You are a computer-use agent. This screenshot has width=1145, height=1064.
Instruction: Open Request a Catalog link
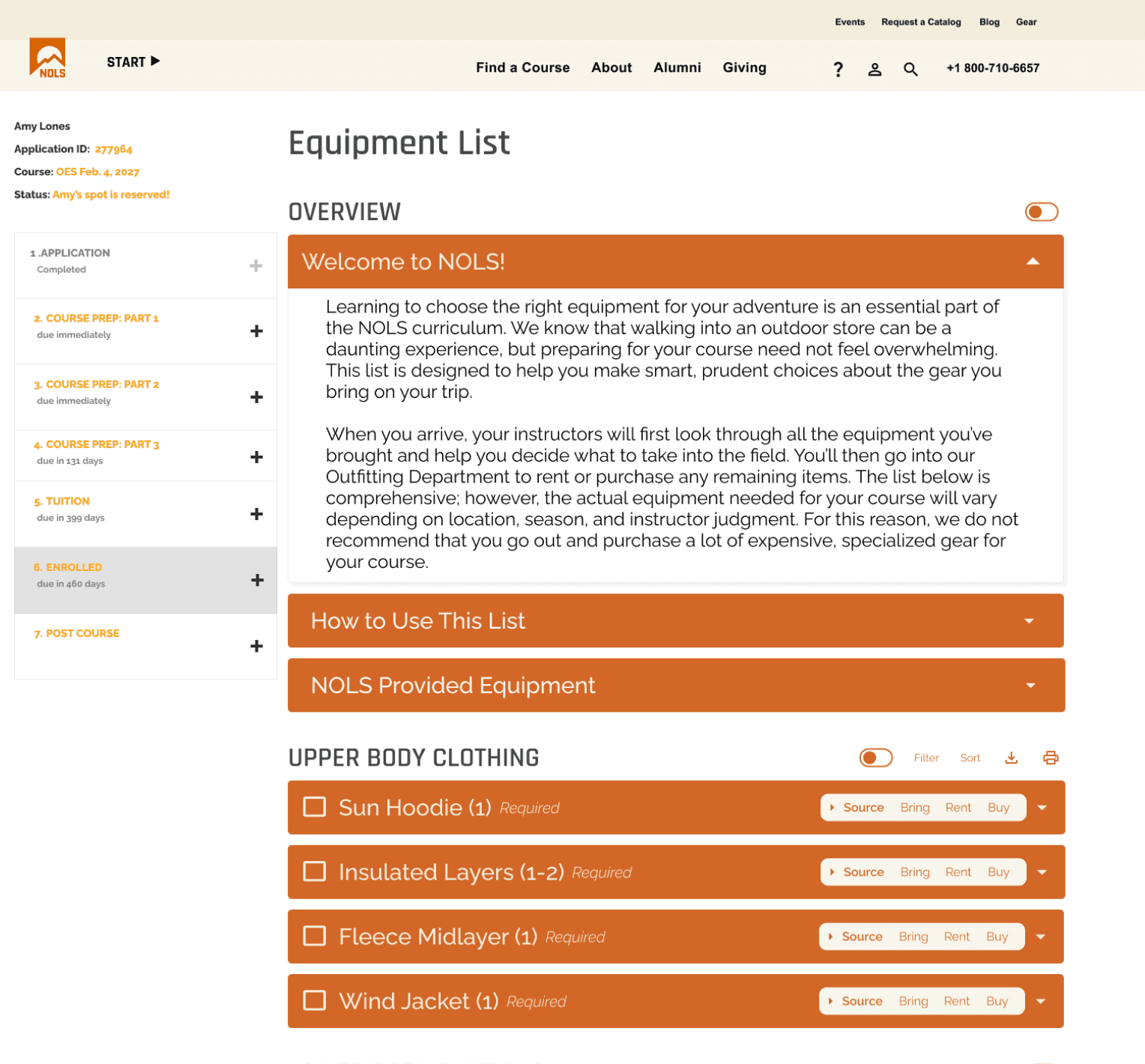tap(921, 22)
